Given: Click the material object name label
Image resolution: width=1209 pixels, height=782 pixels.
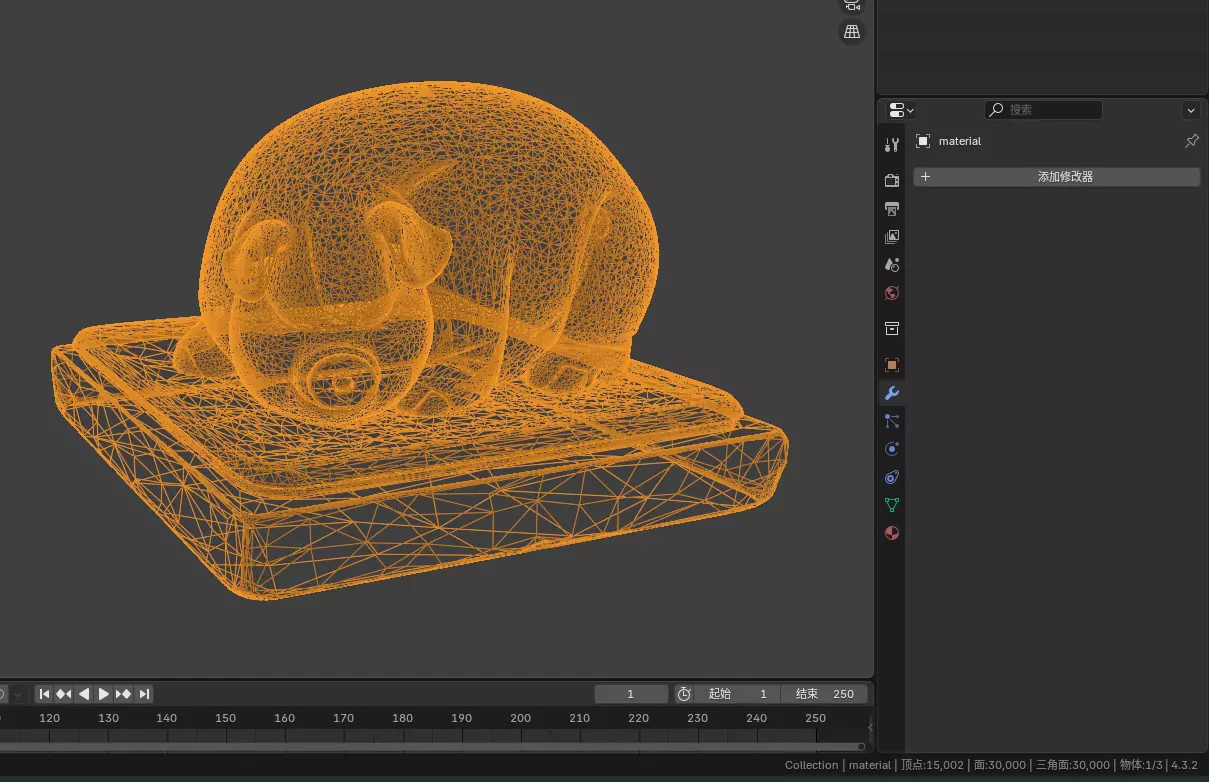Looking at the screenshot, I should pyautogui.click(x=959, y=141).
